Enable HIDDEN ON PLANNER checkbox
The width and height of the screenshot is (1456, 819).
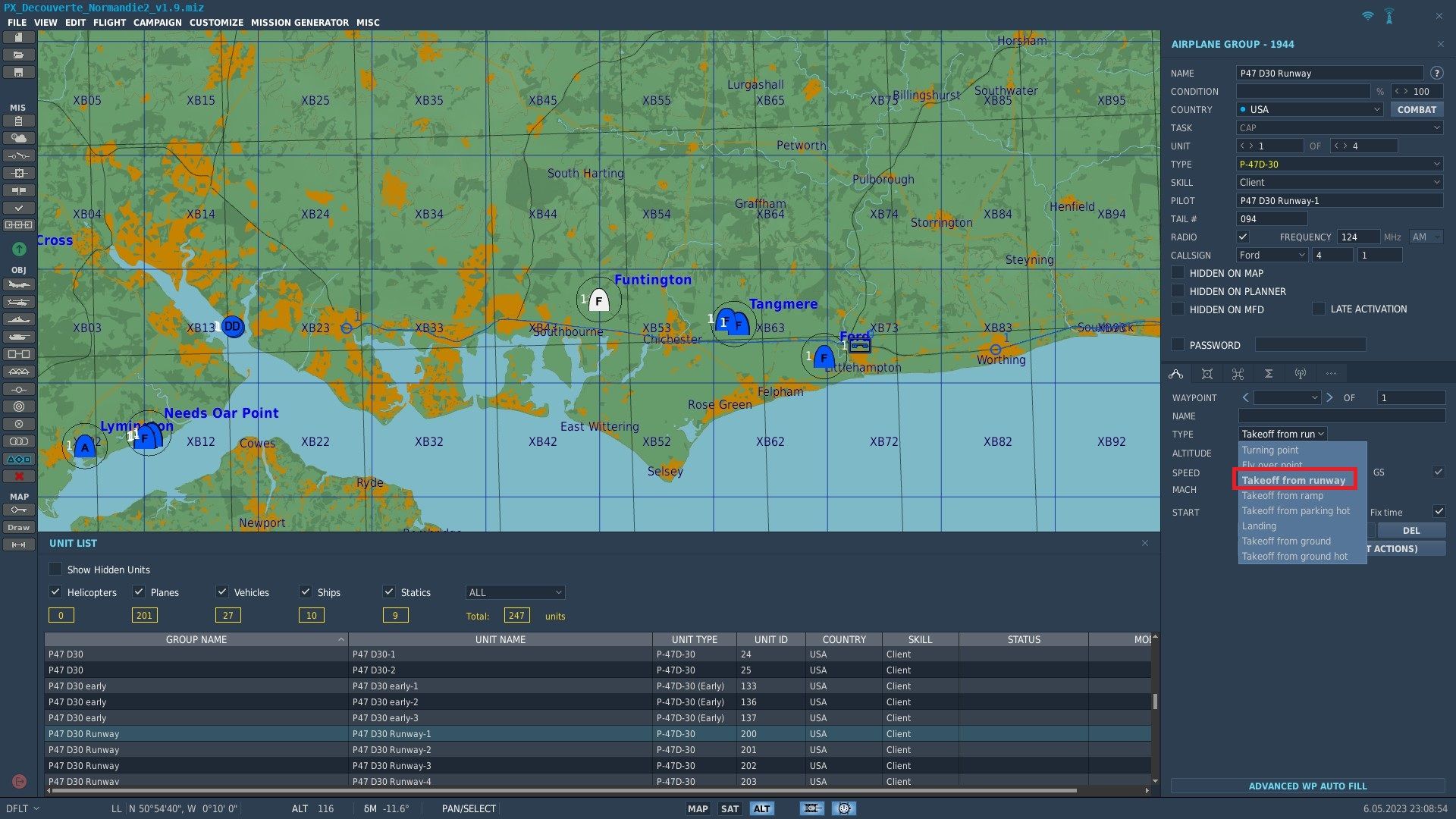(x=1178, y=291)
